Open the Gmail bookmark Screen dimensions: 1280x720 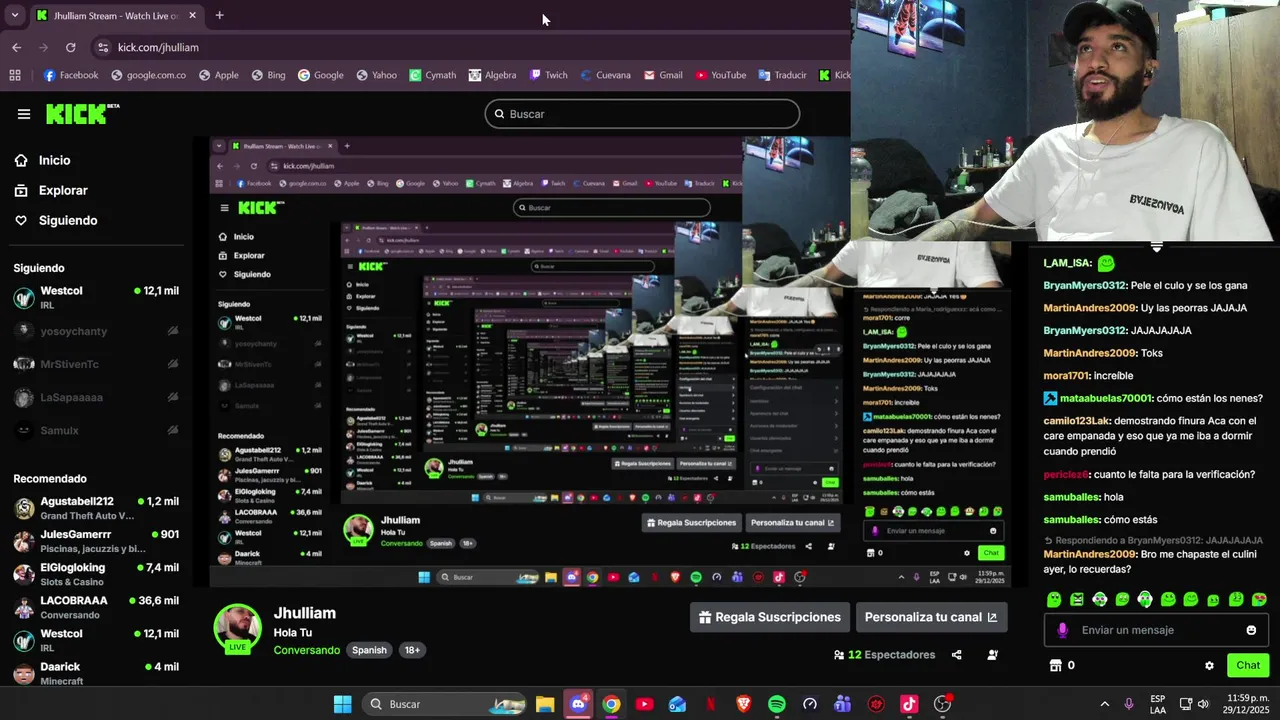(663, 75)
